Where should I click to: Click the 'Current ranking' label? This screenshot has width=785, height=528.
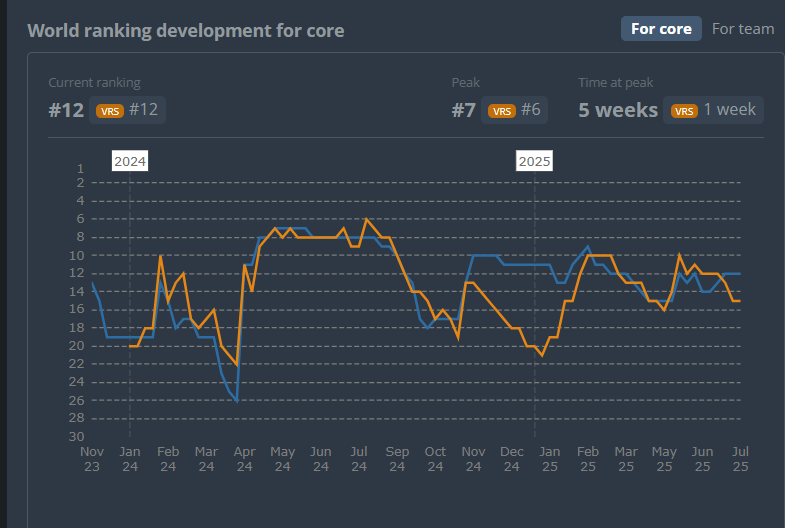94,83
